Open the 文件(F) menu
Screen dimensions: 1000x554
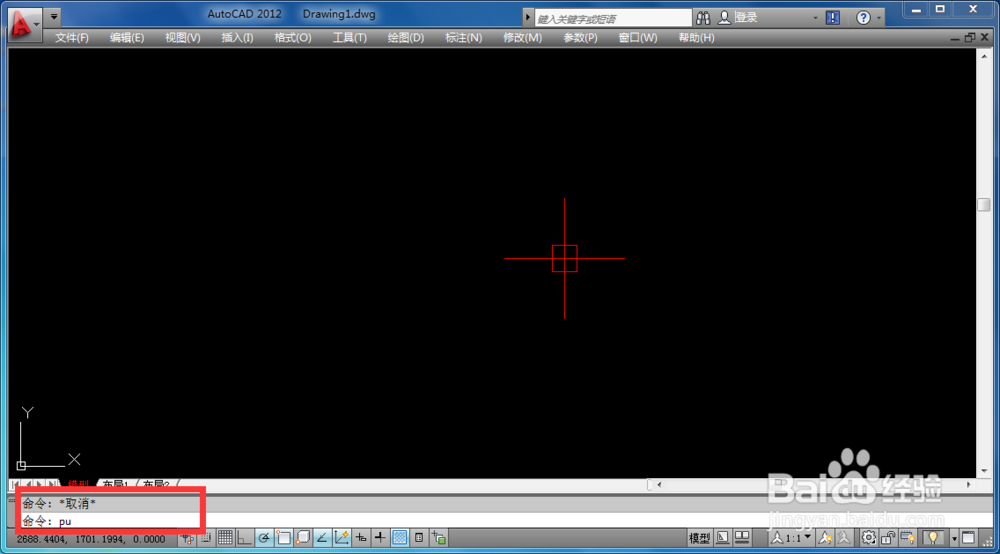pyautogui.click(x=71, y=38)
